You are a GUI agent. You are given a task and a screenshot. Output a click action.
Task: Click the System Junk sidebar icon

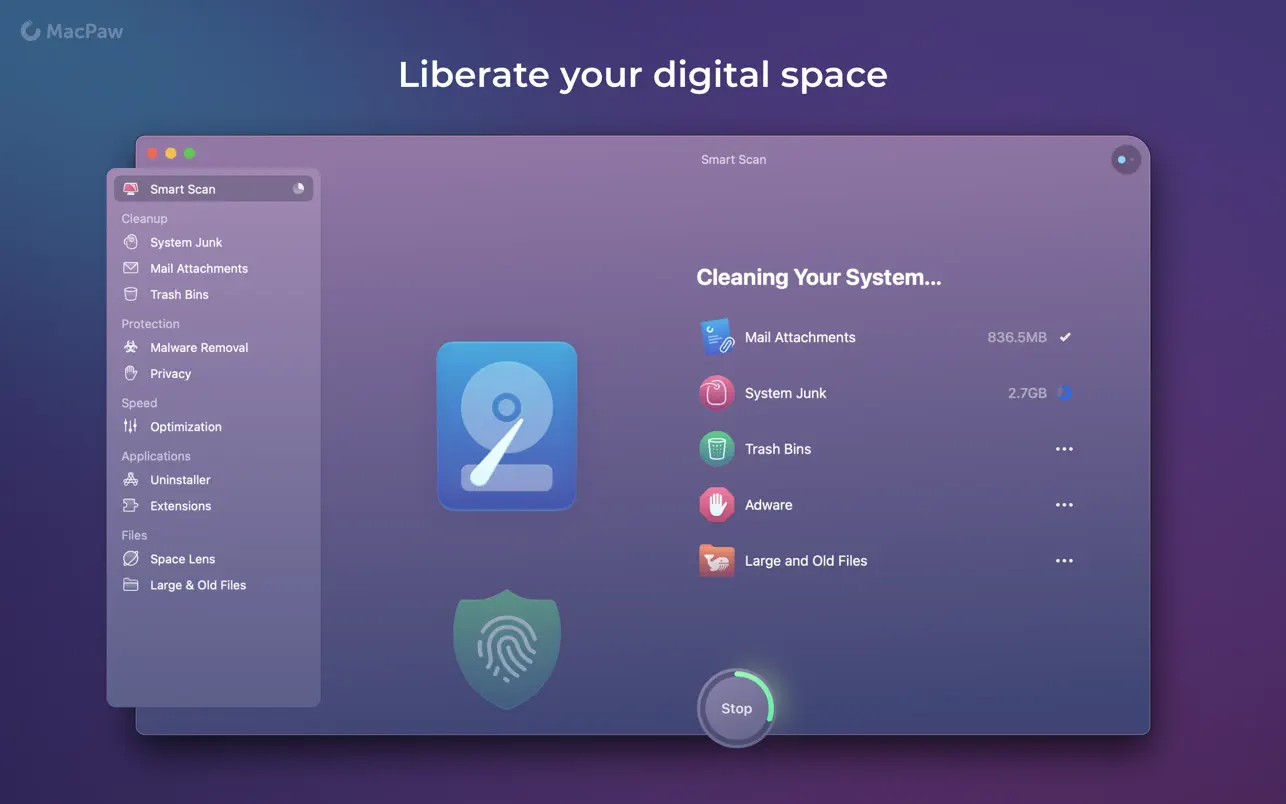[x=131, y=242]
